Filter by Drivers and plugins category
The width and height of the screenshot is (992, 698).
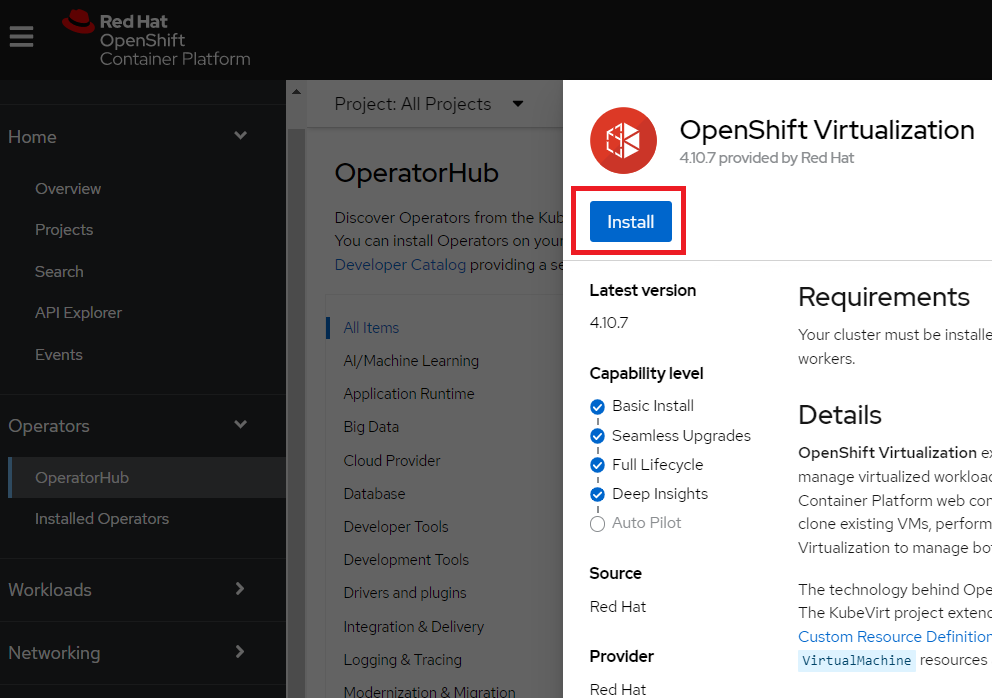pyautogui.click(x=405, y=593)
